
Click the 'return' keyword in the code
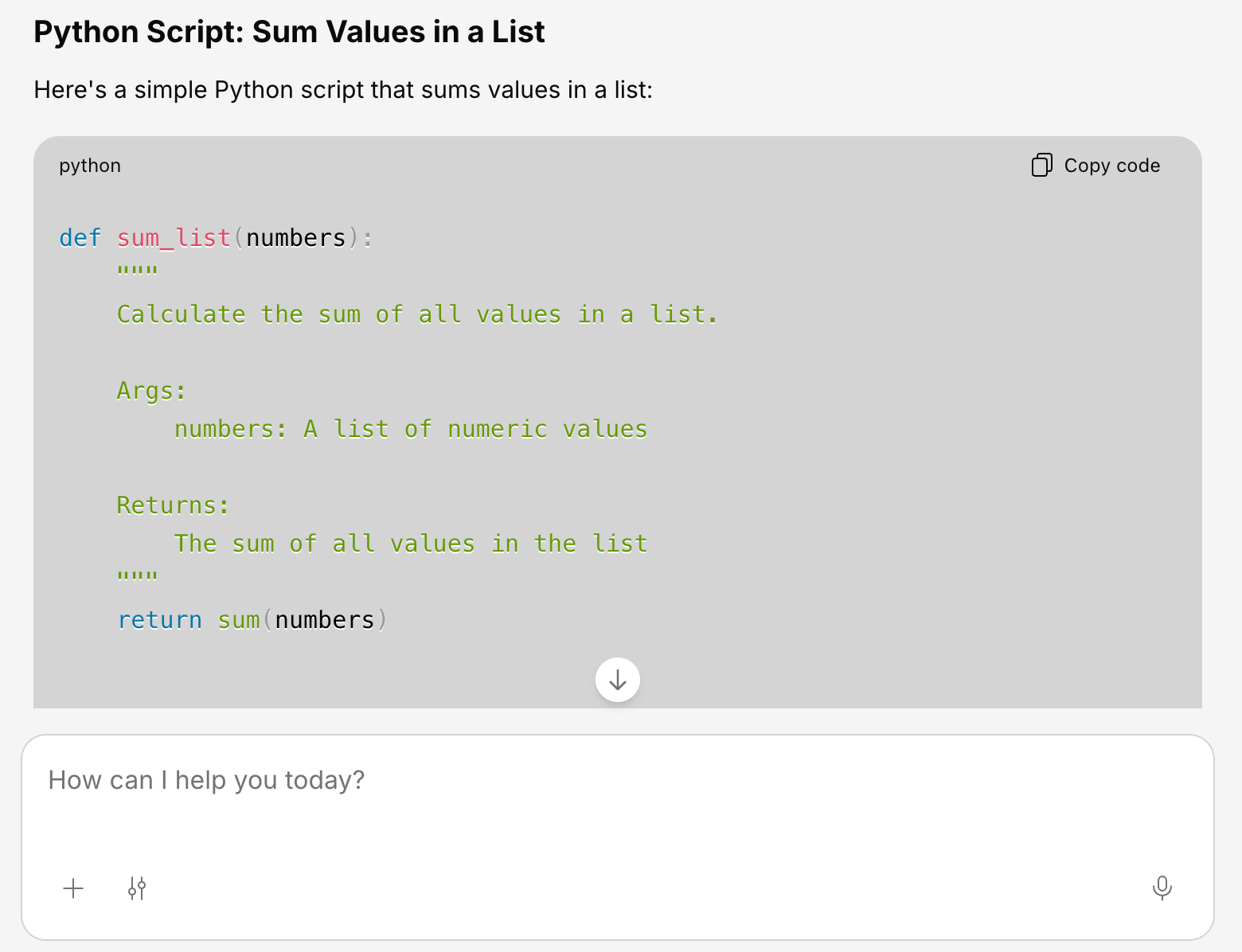(159, 620)
